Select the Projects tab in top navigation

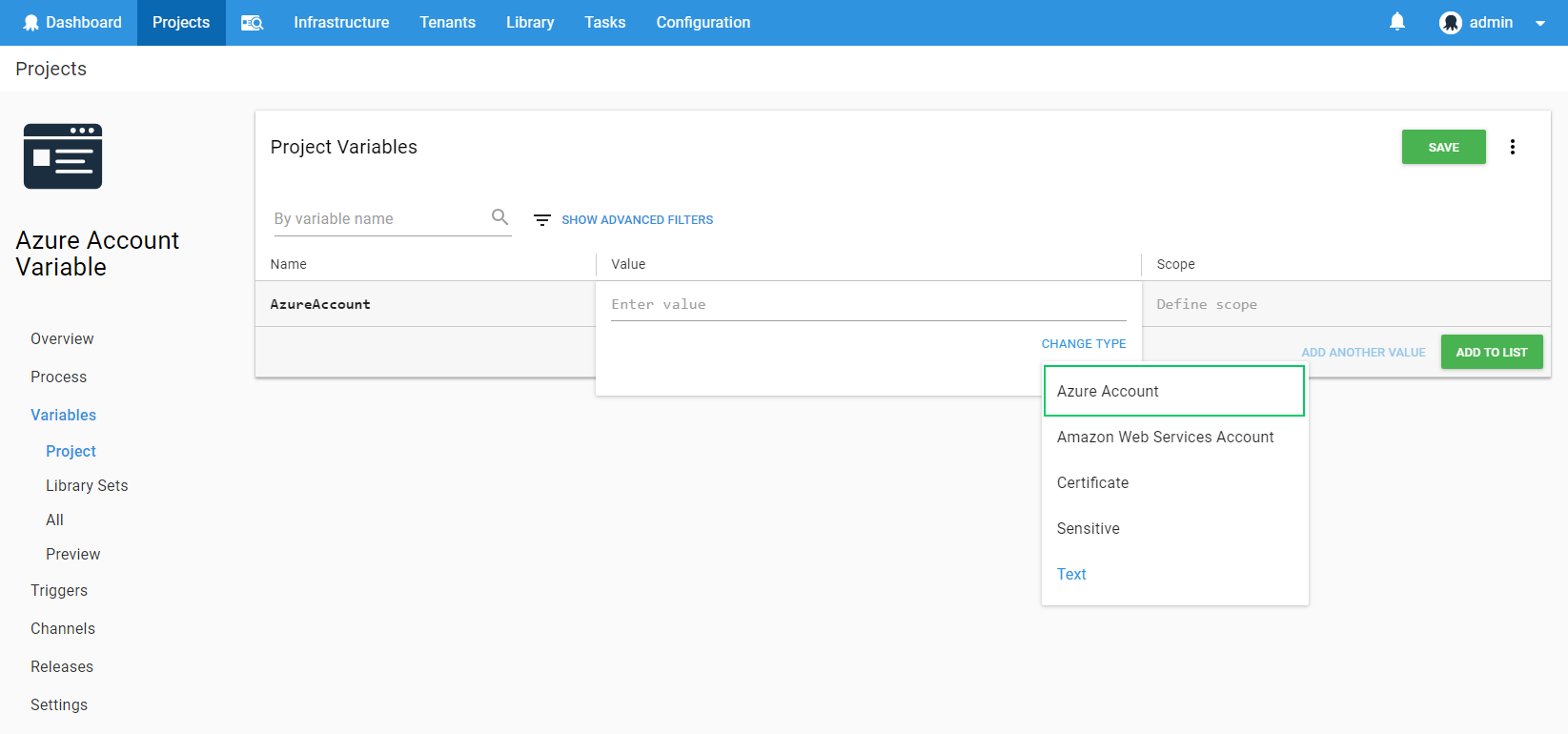[181, 23]
